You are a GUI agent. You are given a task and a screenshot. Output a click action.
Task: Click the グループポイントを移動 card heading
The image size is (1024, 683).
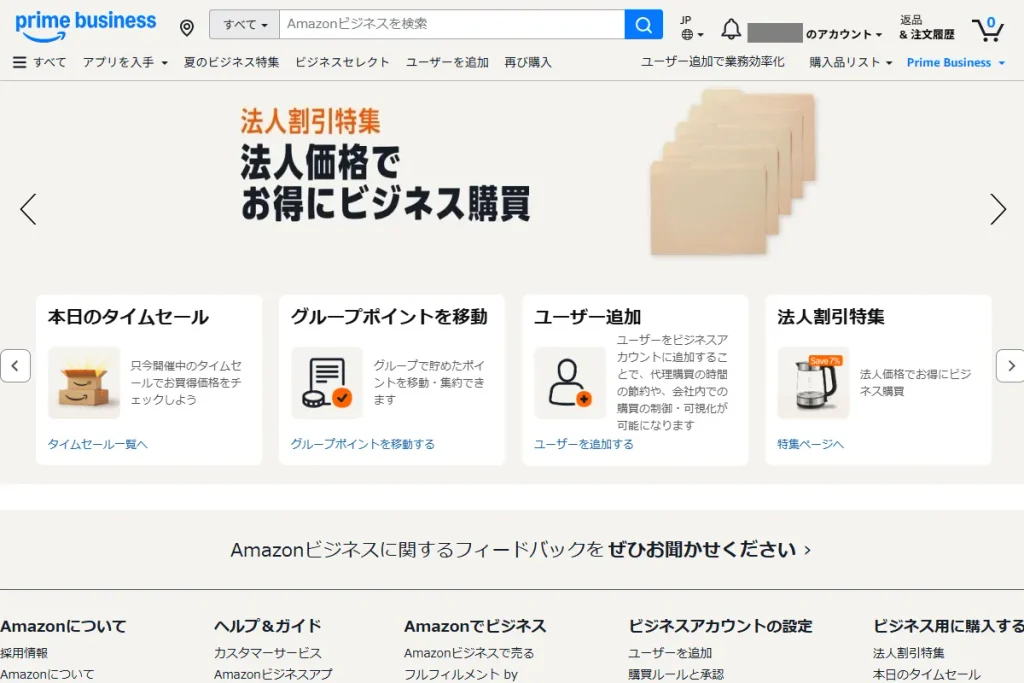(389, 317)
